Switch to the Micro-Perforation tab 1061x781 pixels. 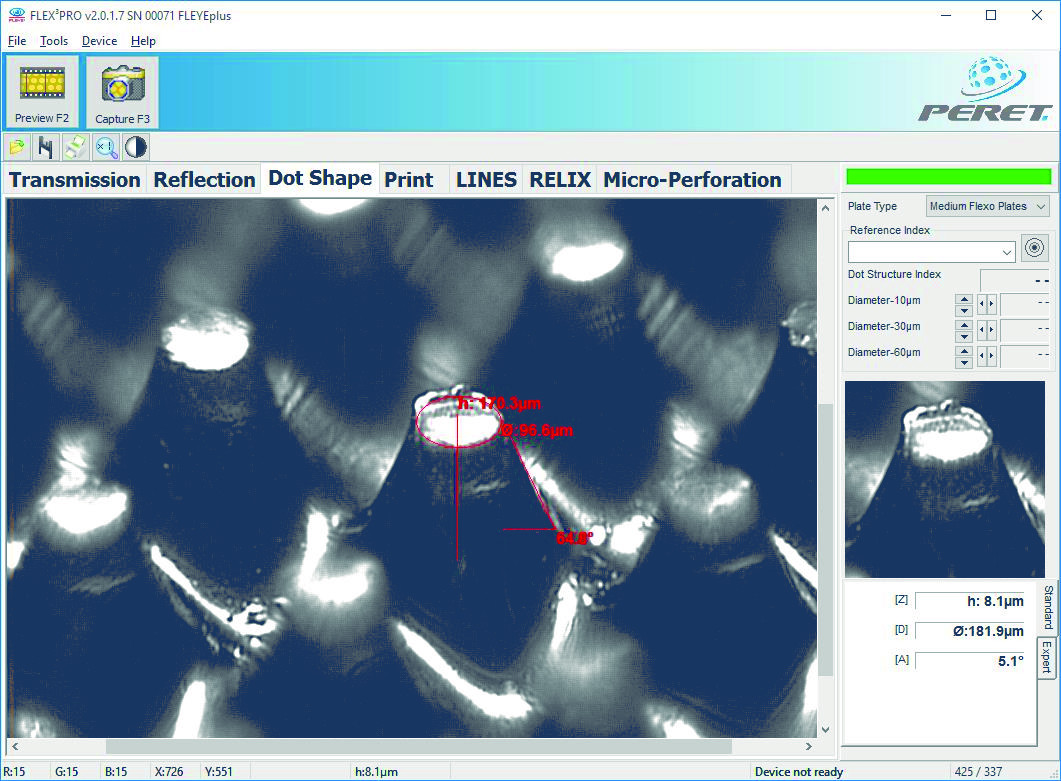click(692, 180)
